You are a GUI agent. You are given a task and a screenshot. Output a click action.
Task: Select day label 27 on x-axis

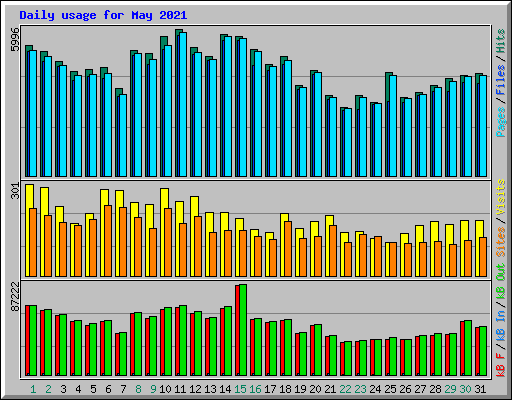coord(420,389)
